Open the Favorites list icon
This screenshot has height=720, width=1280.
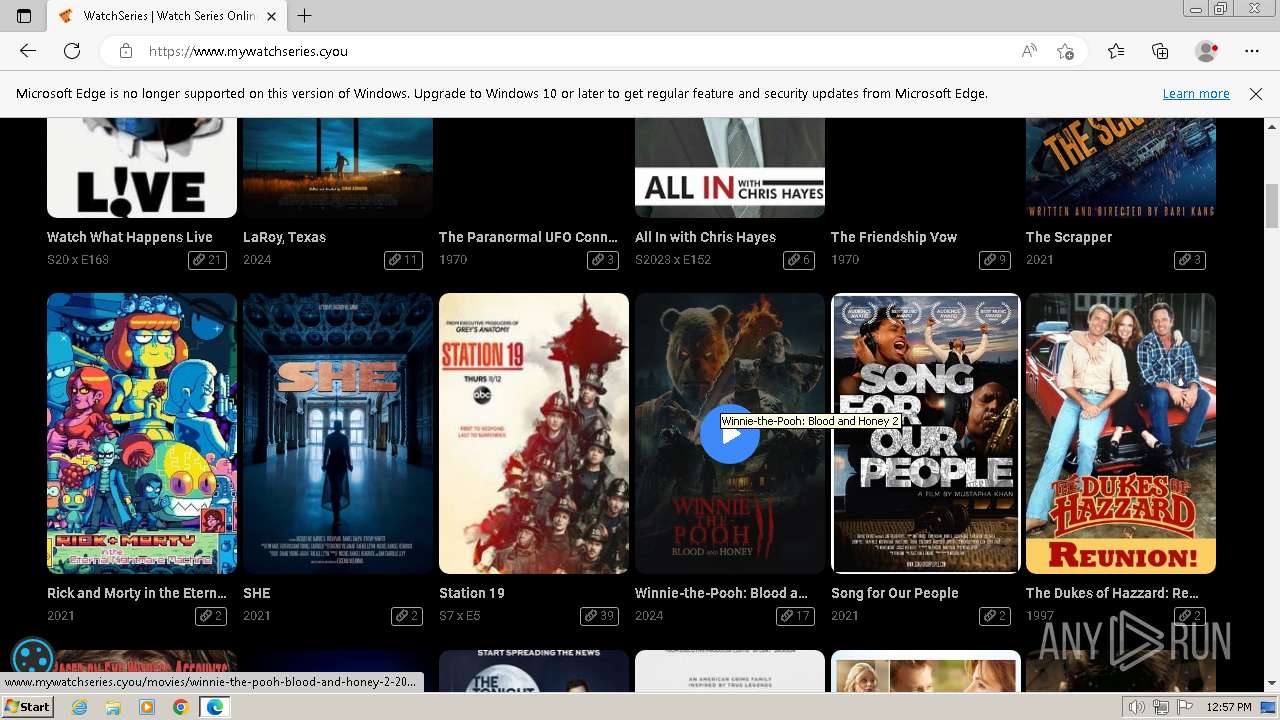(x=1116, y=51)
